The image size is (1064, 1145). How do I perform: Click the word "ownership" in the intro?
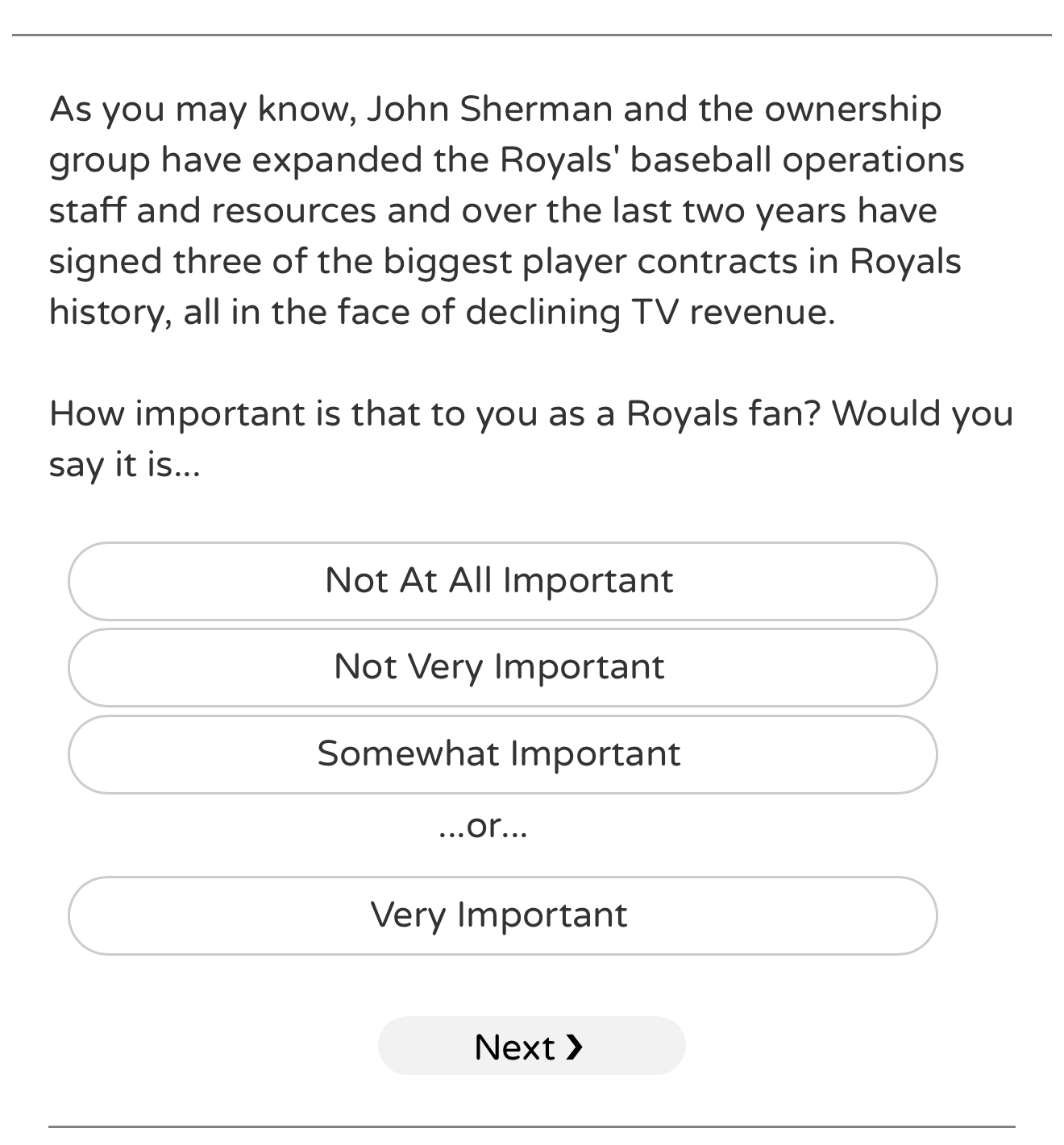[852, 110]
